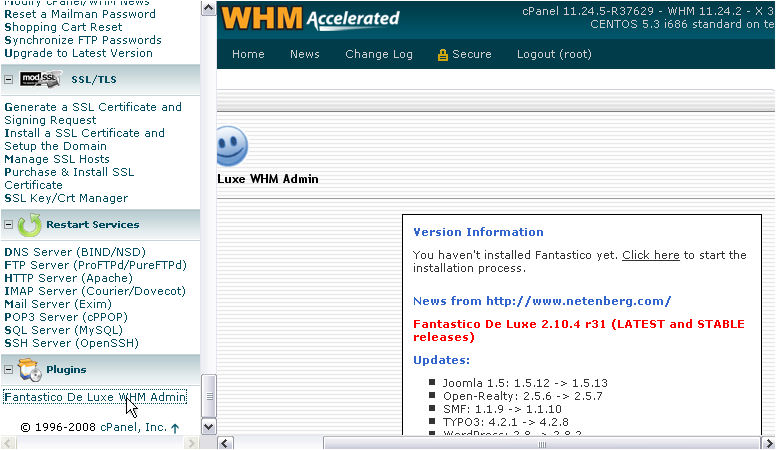Click the padlock icon next to Secure
This screenshot has width=776, height=450.
(442, 55)
